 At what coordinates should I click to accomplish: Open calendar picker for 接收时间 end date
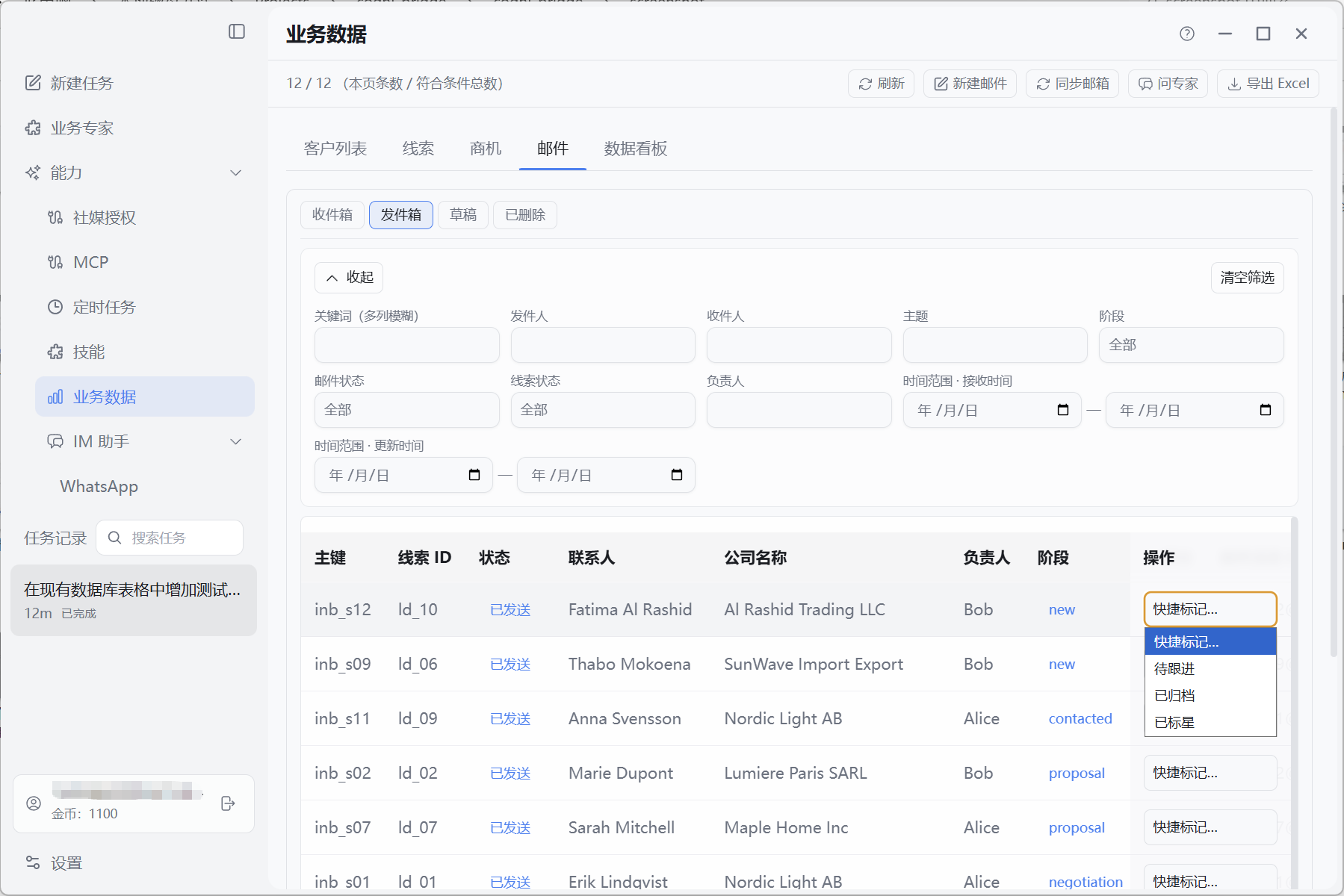[x=1266, y=410]
